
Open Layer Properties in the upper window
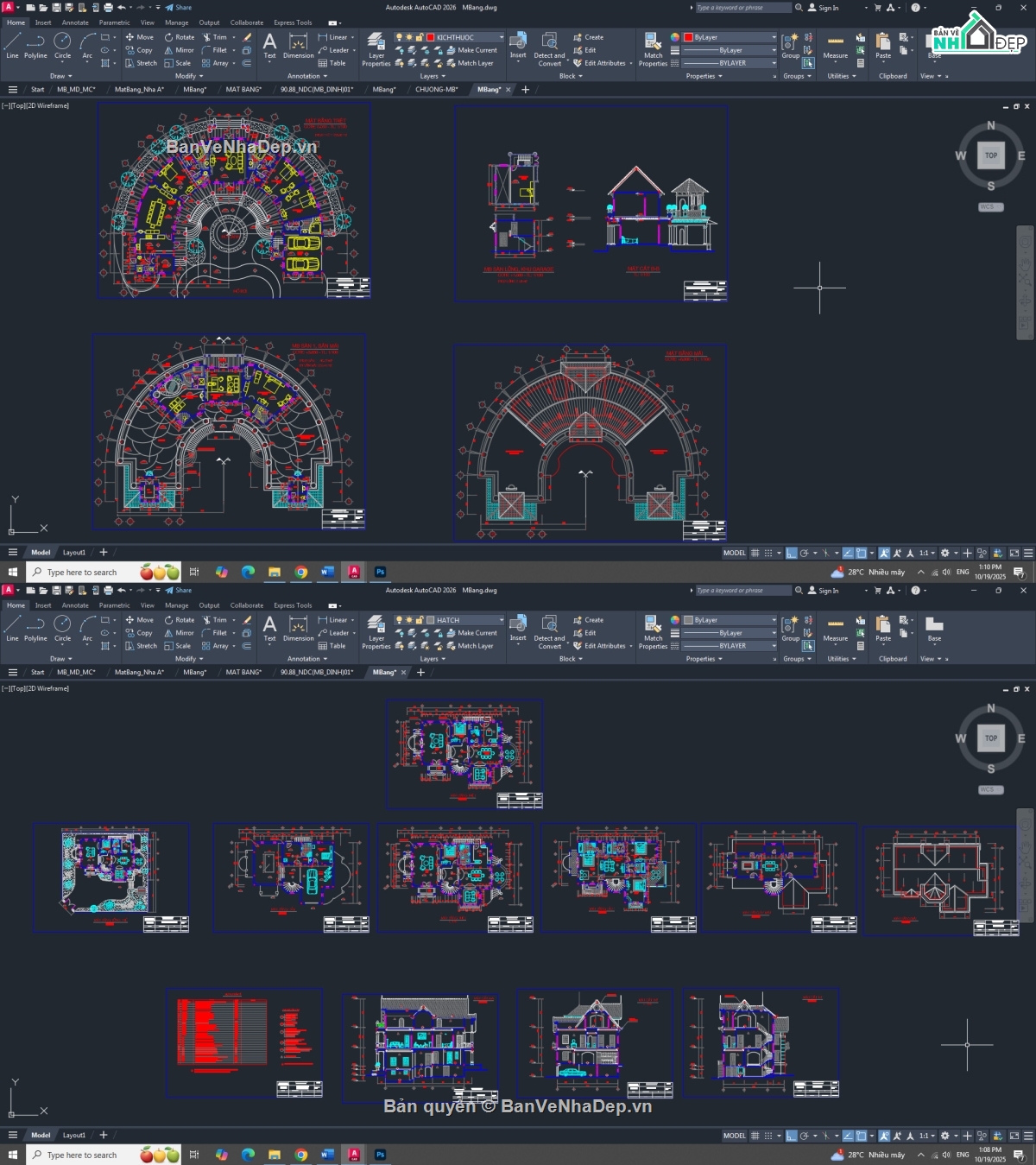point(376,49)
